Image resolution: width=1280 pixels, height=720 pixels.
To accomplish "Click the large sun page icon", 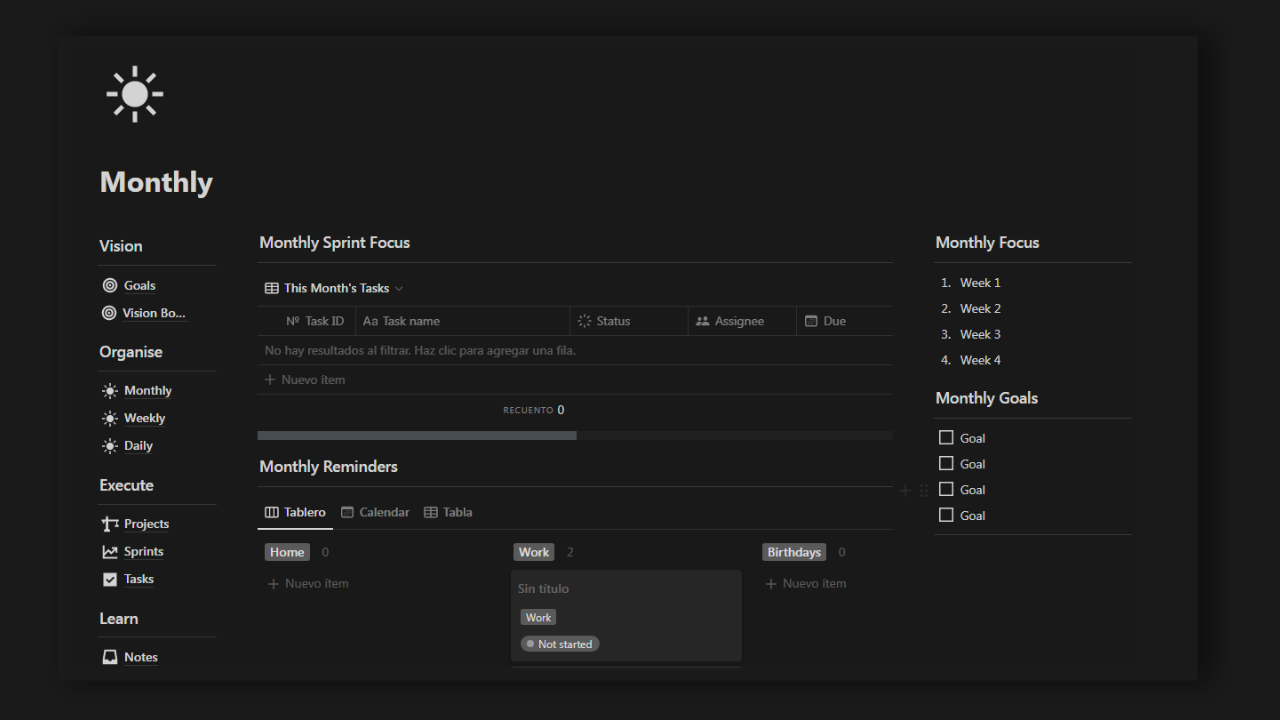I will pos(135,95).
